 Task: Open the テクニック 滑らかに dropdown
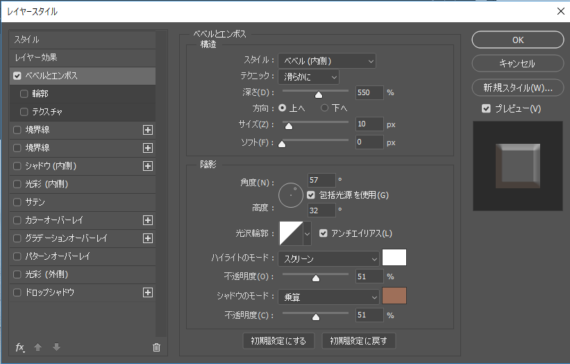pos(309,77)
